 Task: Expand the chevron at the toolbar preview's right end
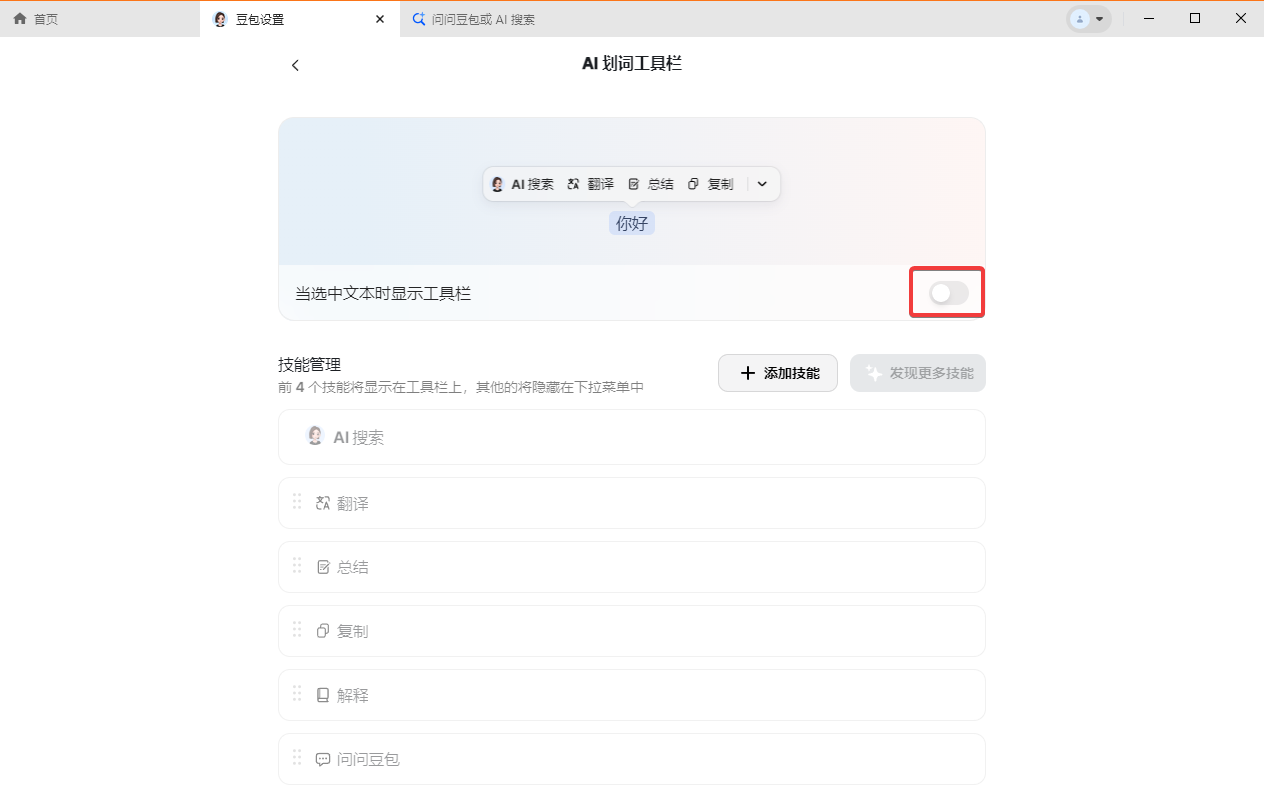(x=762, y=184)
